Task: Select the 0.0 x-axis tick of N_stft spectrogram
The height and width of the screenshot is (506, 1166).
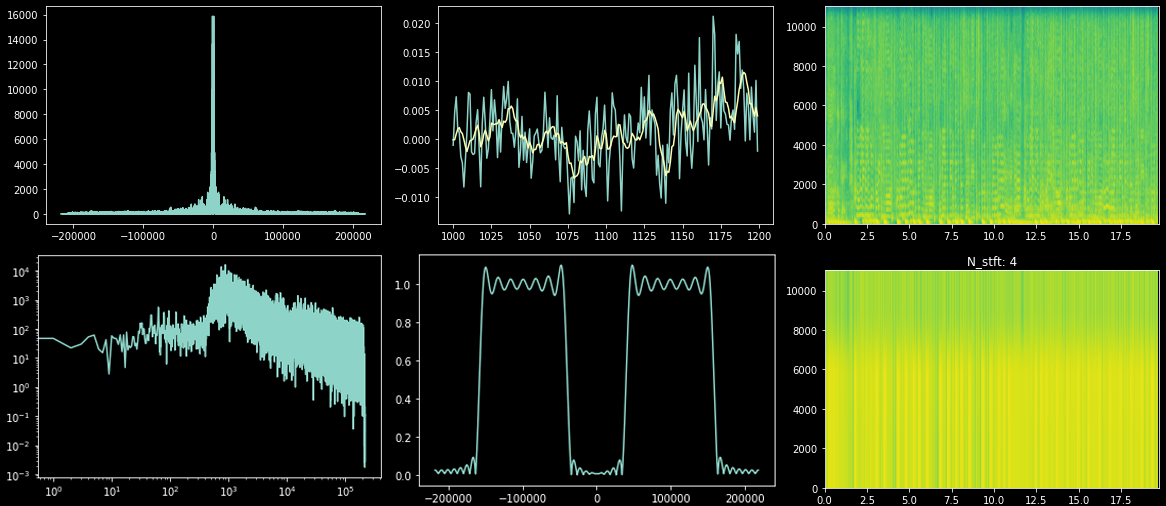Action: coord(825,497)
